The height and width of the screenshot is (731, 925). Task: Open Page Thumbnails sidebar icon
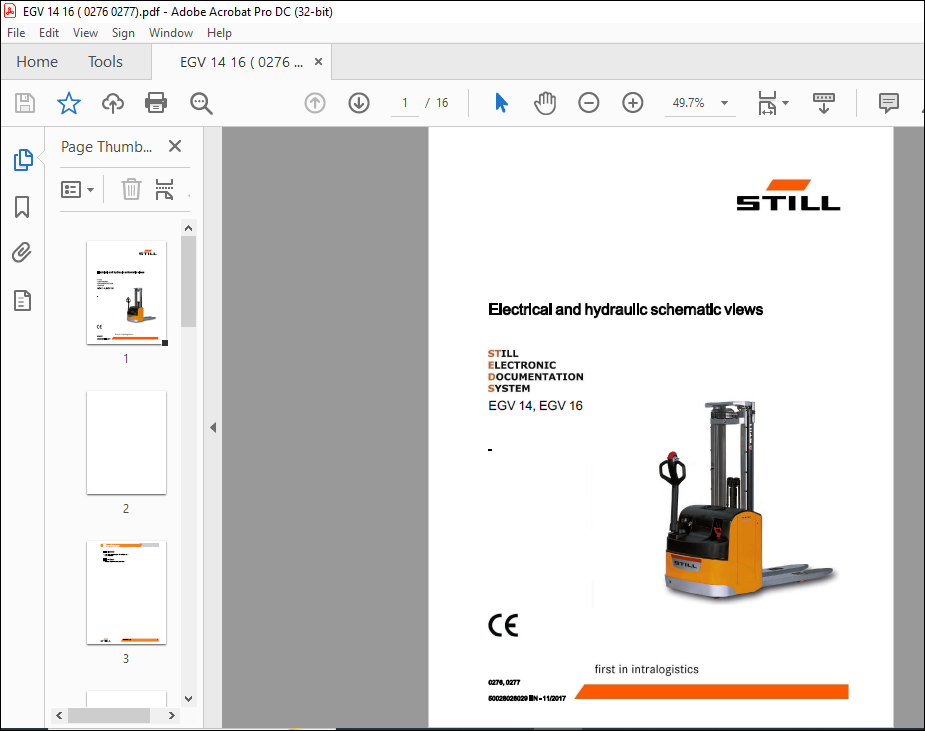[22, 160]
